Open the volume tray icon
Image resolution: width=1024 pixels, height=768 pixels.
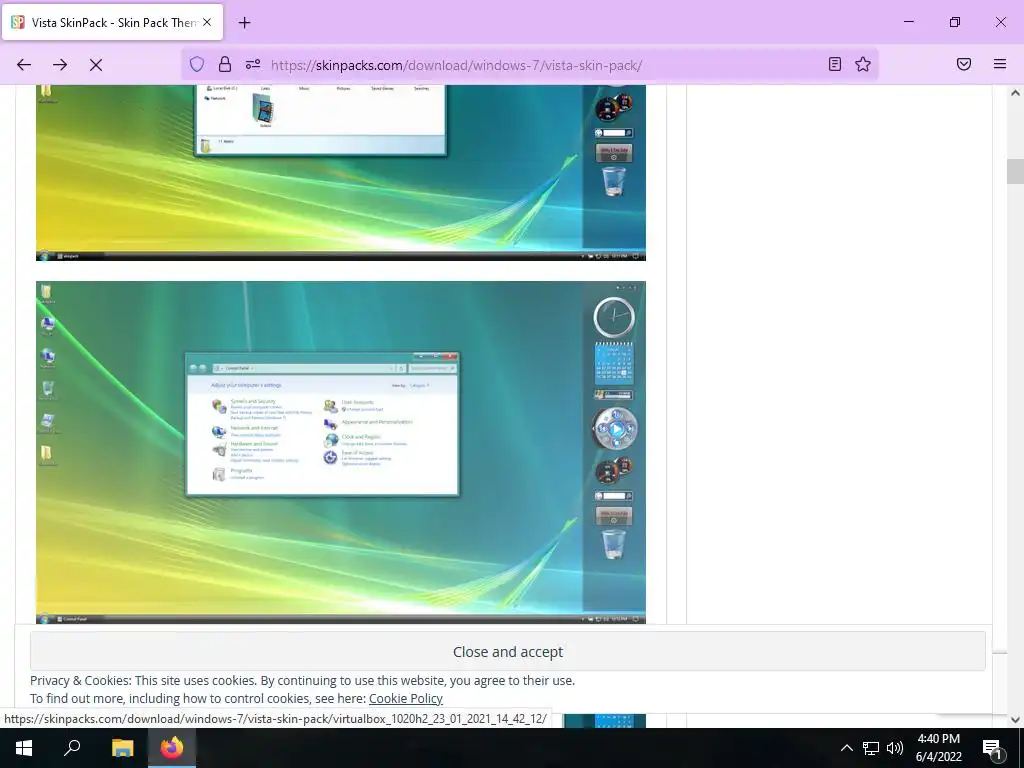[x=895, y=748]
